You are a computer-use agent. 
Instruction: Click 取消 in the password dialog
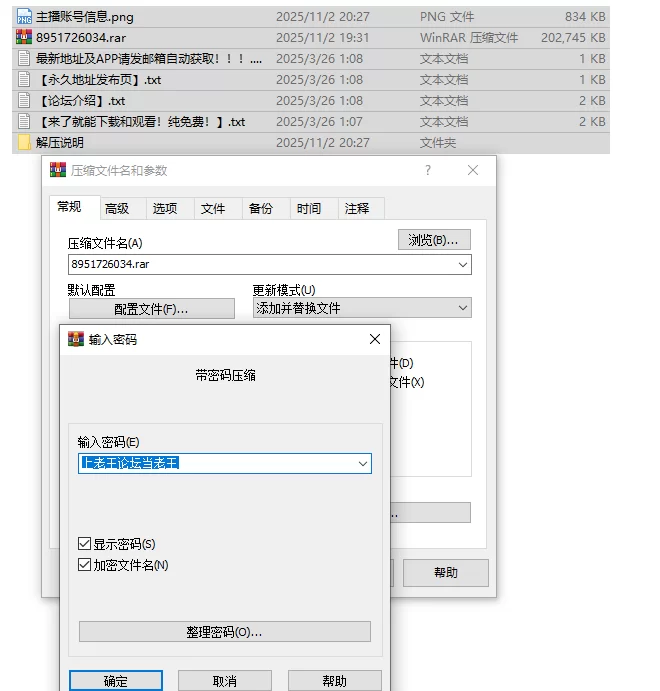click(225, 681)
